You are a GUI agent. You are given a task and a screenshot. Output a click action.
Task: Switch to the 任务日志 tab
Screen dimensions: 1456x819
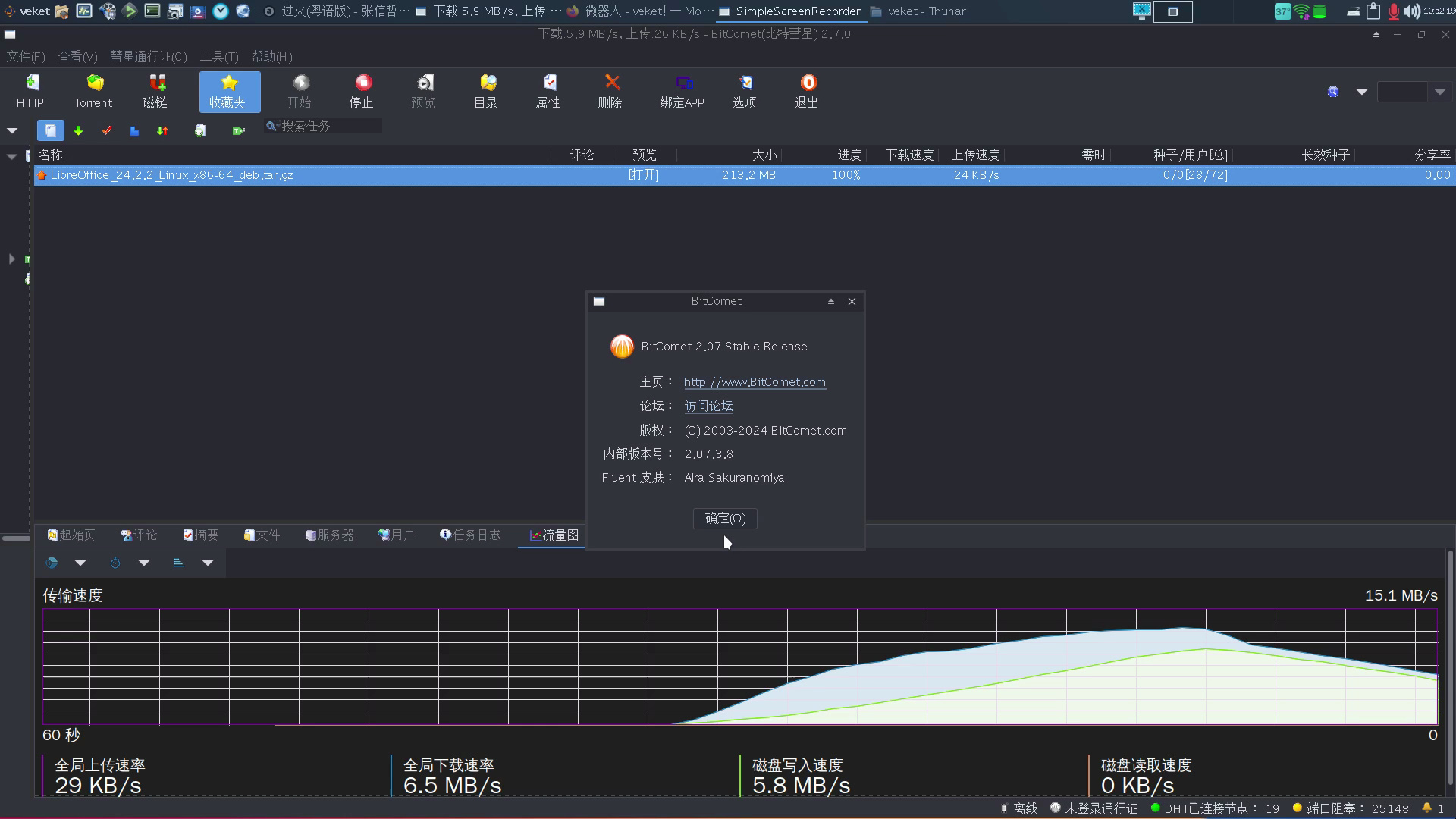click(x=470, y=535)
